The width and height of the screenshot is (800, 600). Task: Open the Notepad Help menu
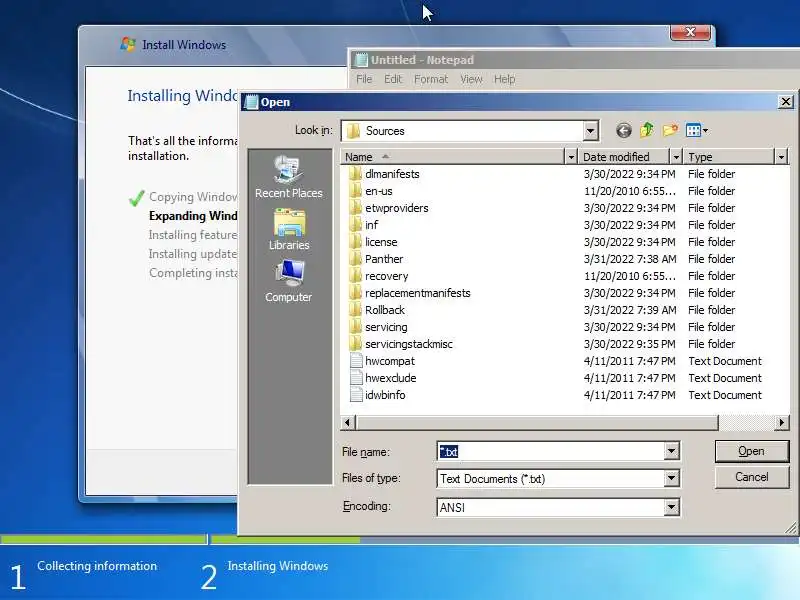(x=505, y=79)
